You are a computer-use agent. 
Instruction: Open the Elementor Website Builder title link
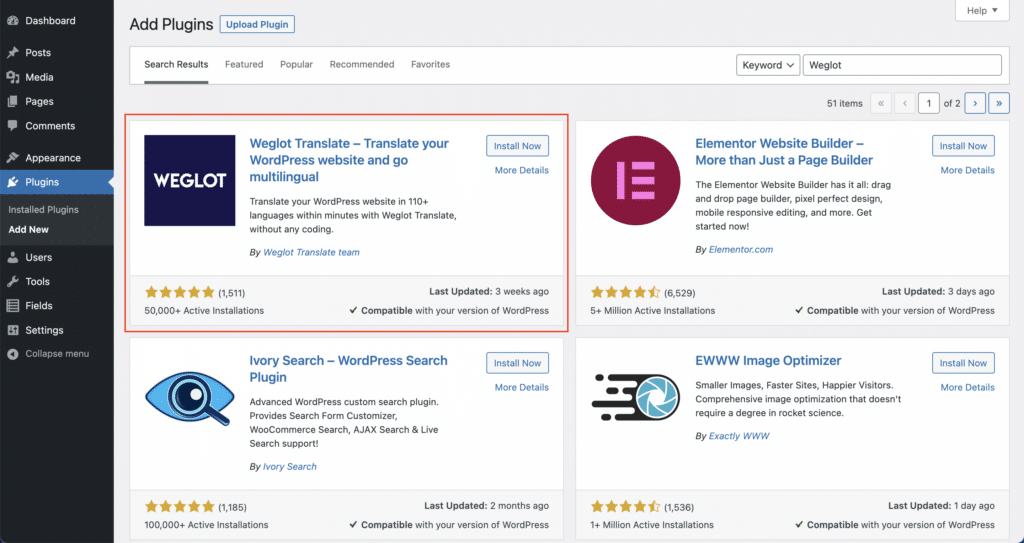tap(784, 152)
